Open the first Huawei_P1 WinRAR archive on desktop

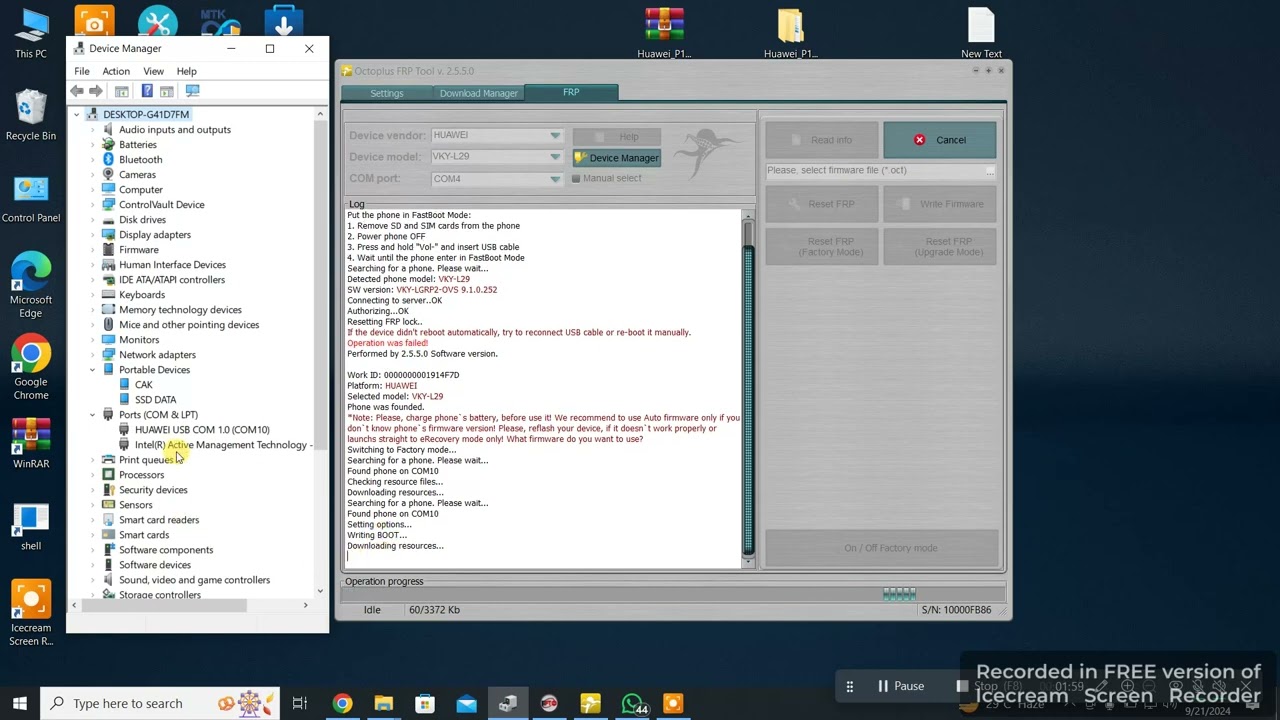coord(664,33)
